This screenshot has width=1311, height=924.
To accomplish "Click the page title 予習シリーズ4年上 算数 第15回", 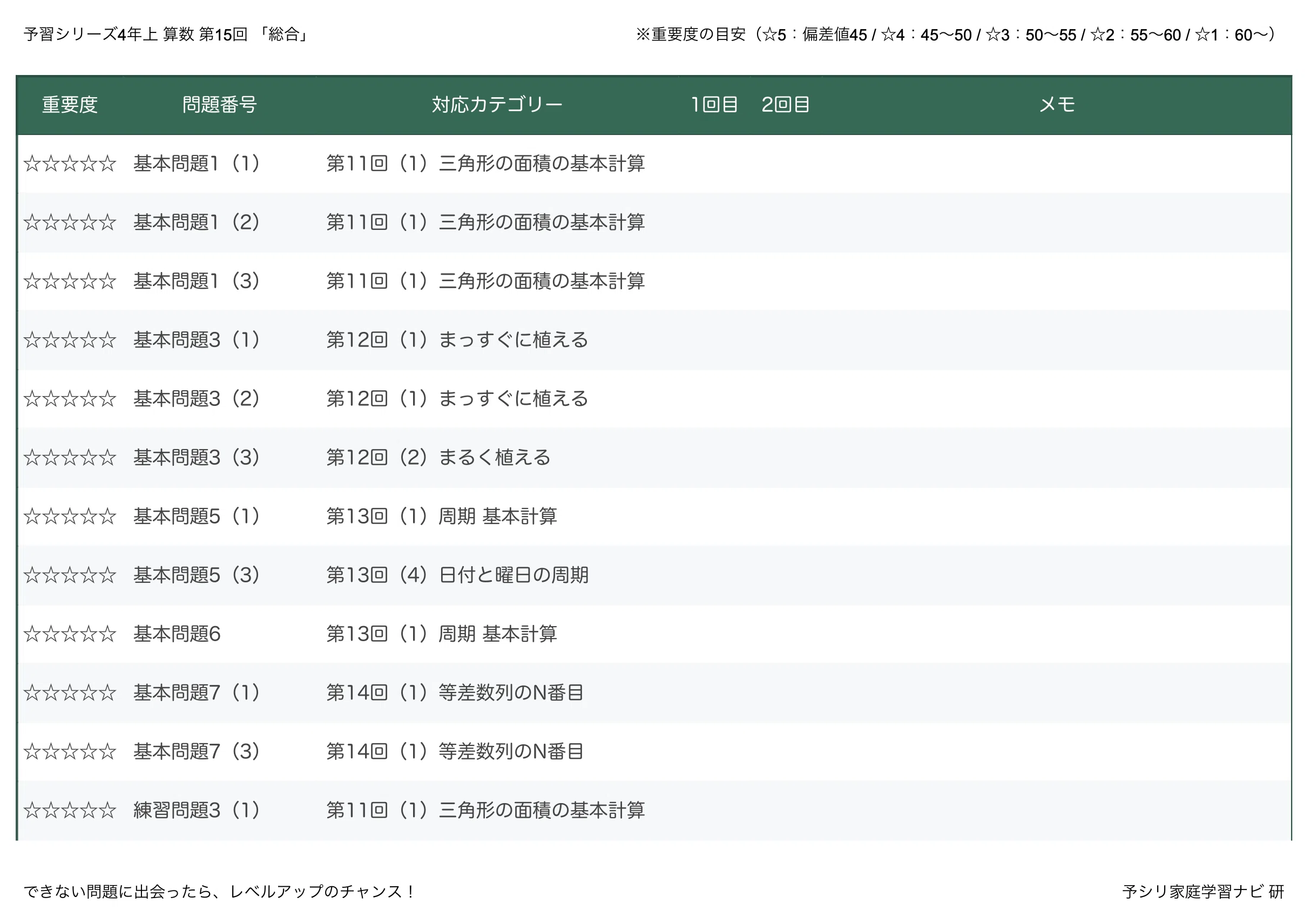I will point(166,35).
